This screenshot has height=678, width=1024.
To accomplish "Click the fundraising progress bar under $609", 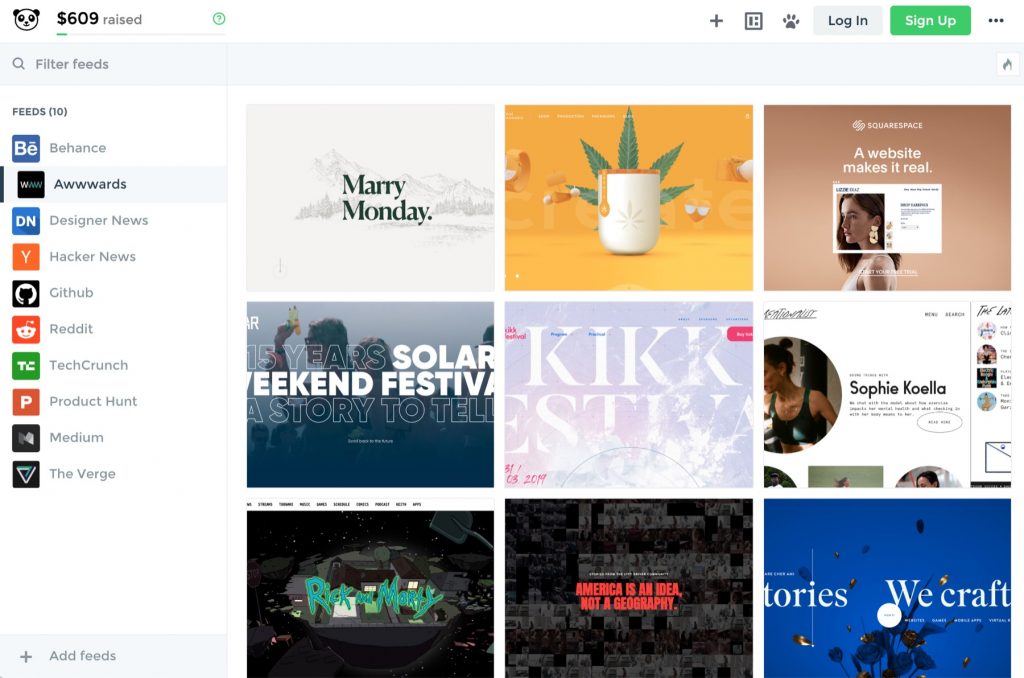I will (140, 34).
